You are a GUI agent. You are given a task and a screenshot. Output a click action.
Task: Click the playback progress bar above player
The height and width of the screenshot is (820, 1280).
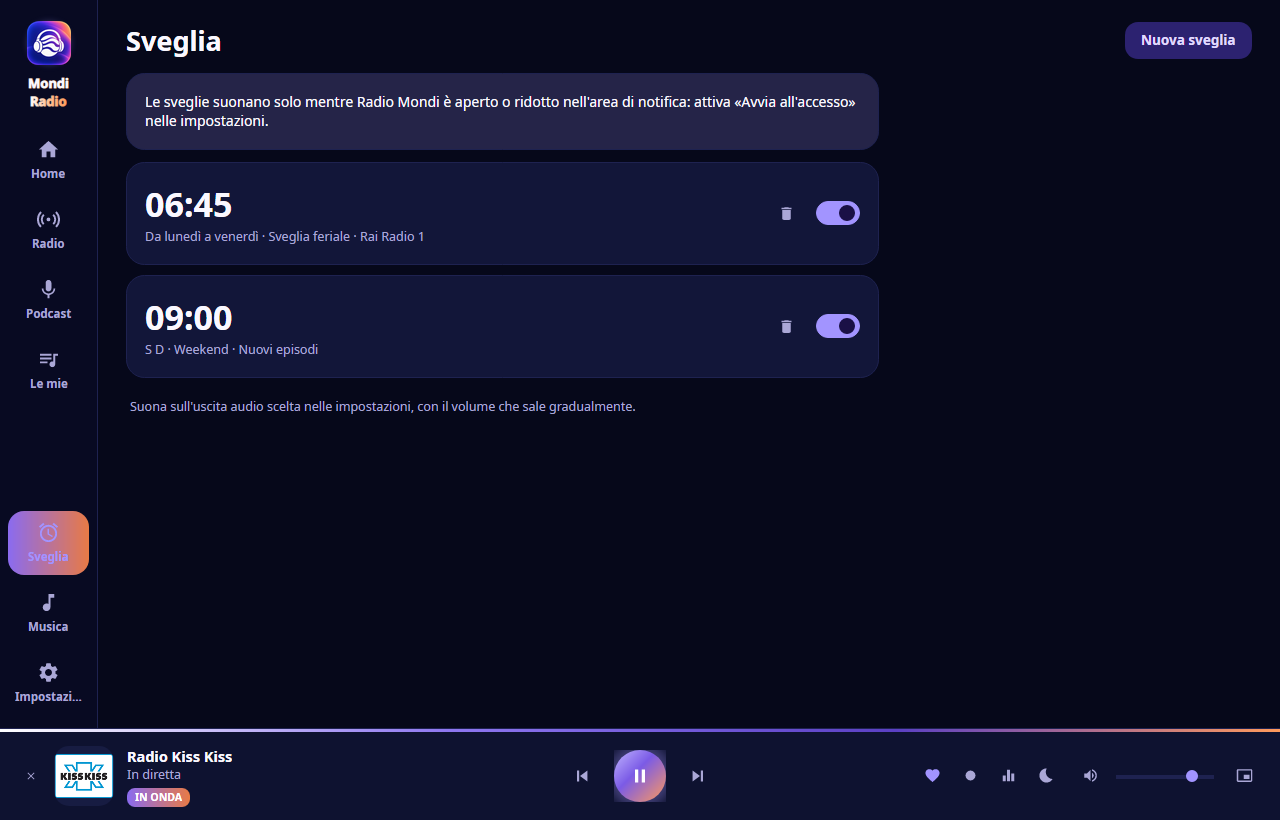pos(640,730)
